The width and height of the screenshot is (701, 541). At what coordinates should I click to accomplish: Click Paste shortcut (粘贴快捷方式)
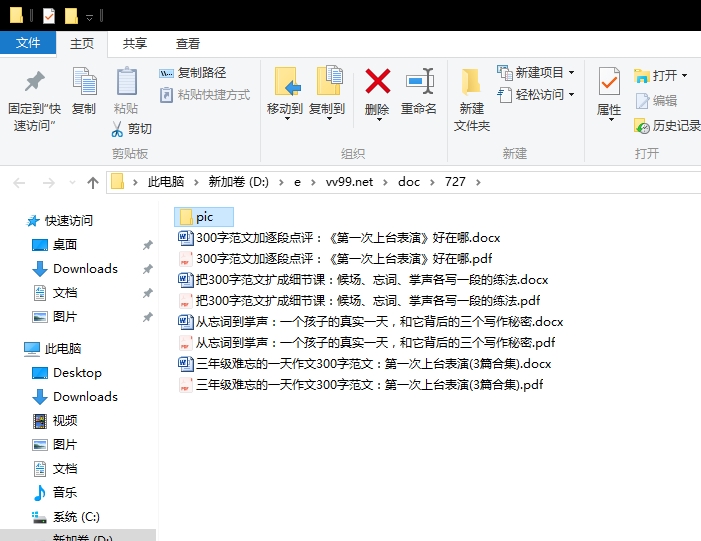205,95
